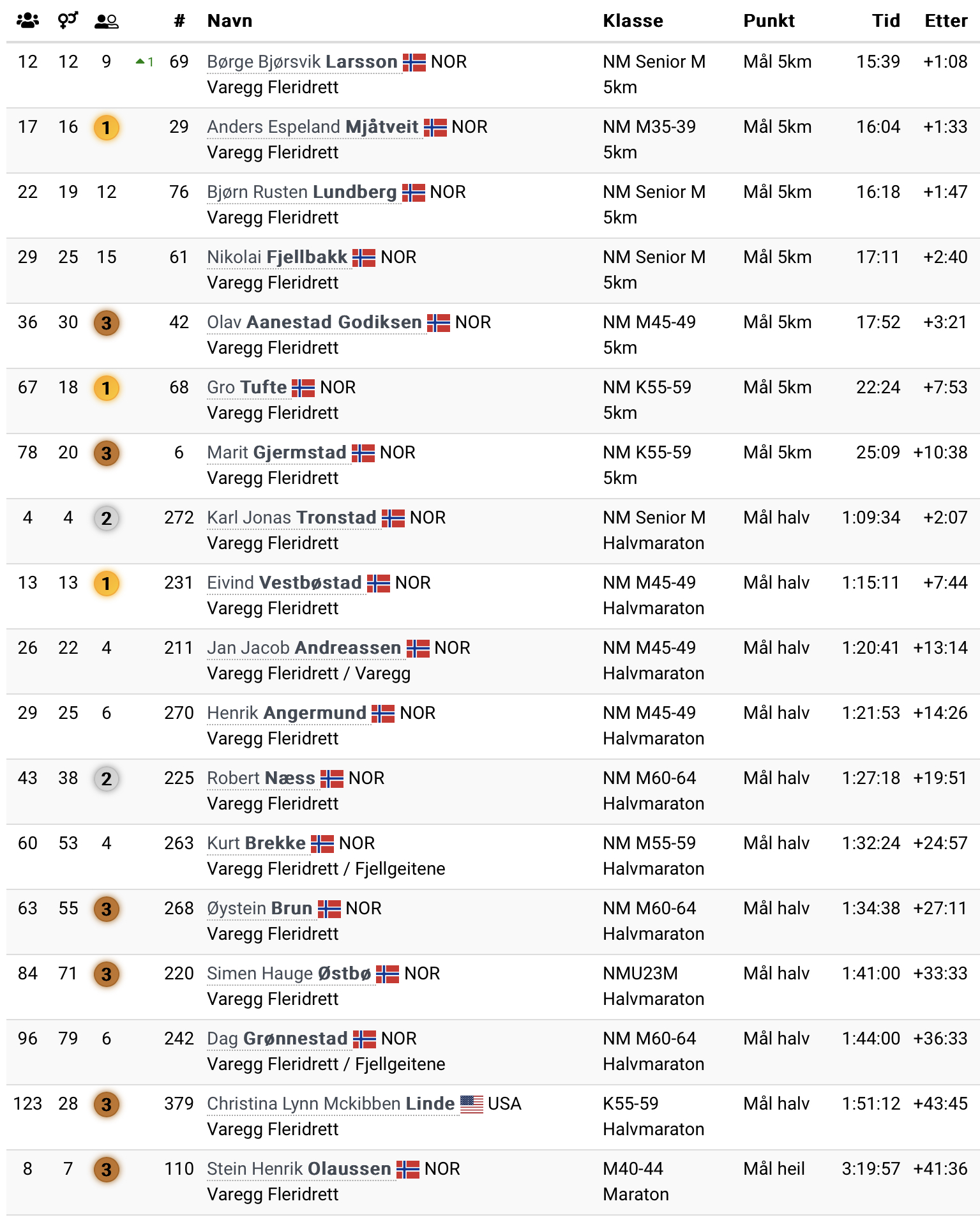Click gold medal badge beside Eivind Vestbøstad
Image resolution: width=980 pixels, height=1222 pixels.
[x=107, y=584]
